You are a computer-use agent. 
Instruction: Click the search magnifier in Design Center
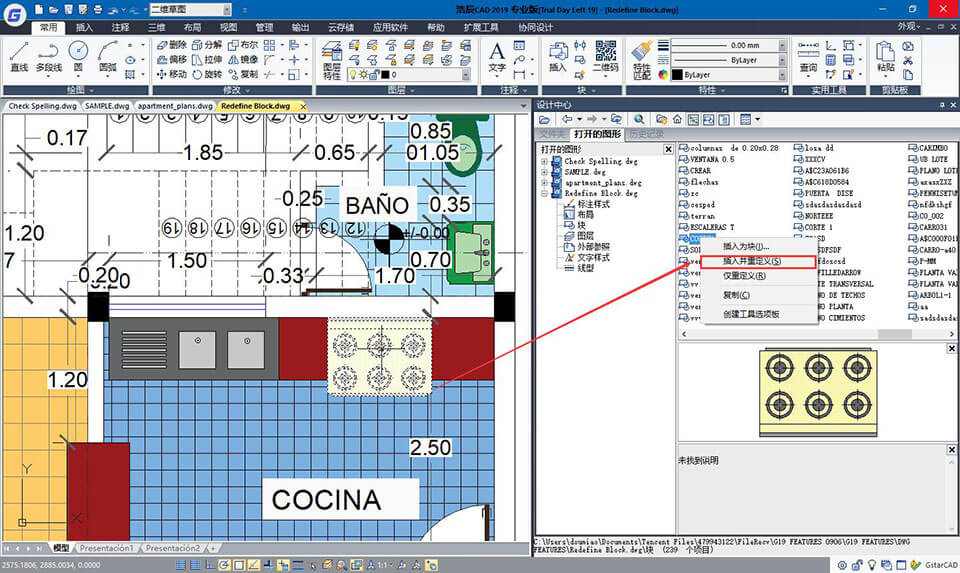click(639, 119)
